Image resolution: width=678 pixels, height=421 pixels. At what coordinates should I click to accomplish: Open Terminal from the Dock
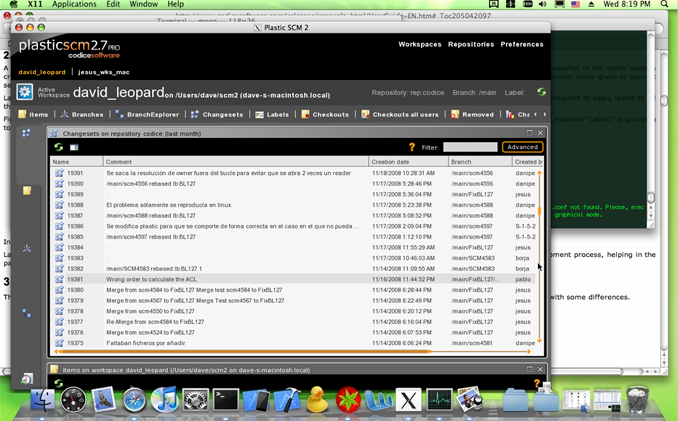point(226,400)
